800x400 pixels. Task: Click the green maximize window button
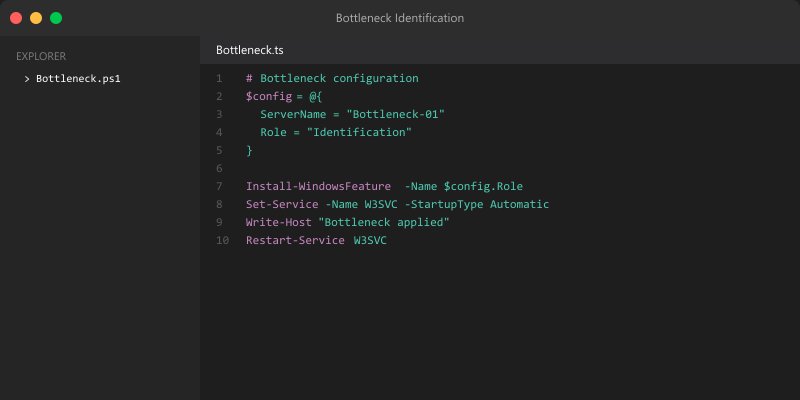click(x=56, y=18)
